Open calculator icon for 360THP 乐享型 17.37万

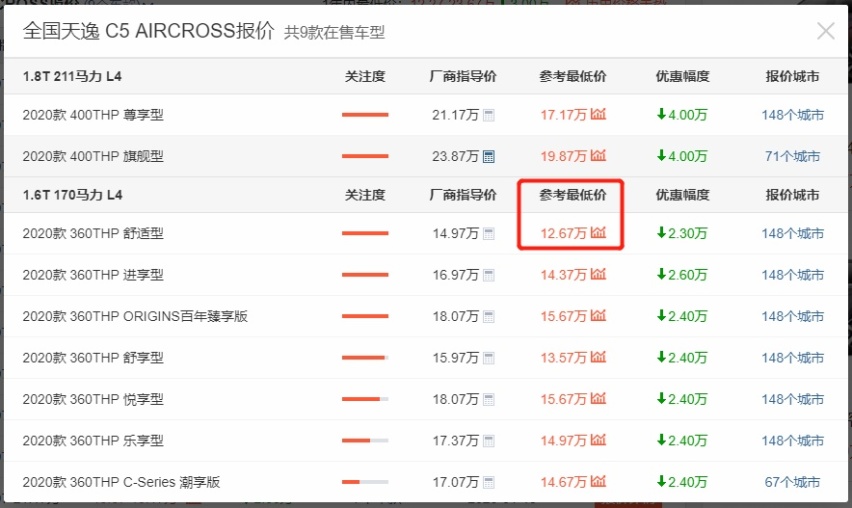[488, 441]
